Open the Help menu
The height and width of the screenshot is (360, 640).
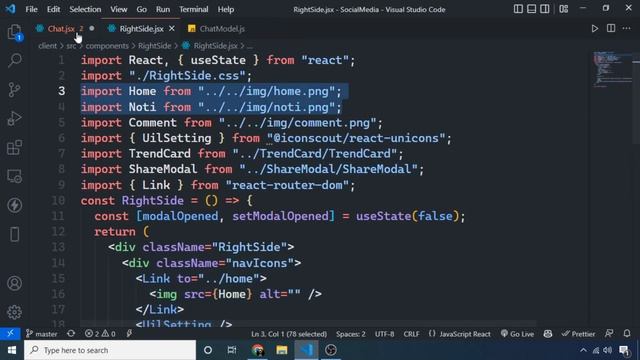pos(226,9)
